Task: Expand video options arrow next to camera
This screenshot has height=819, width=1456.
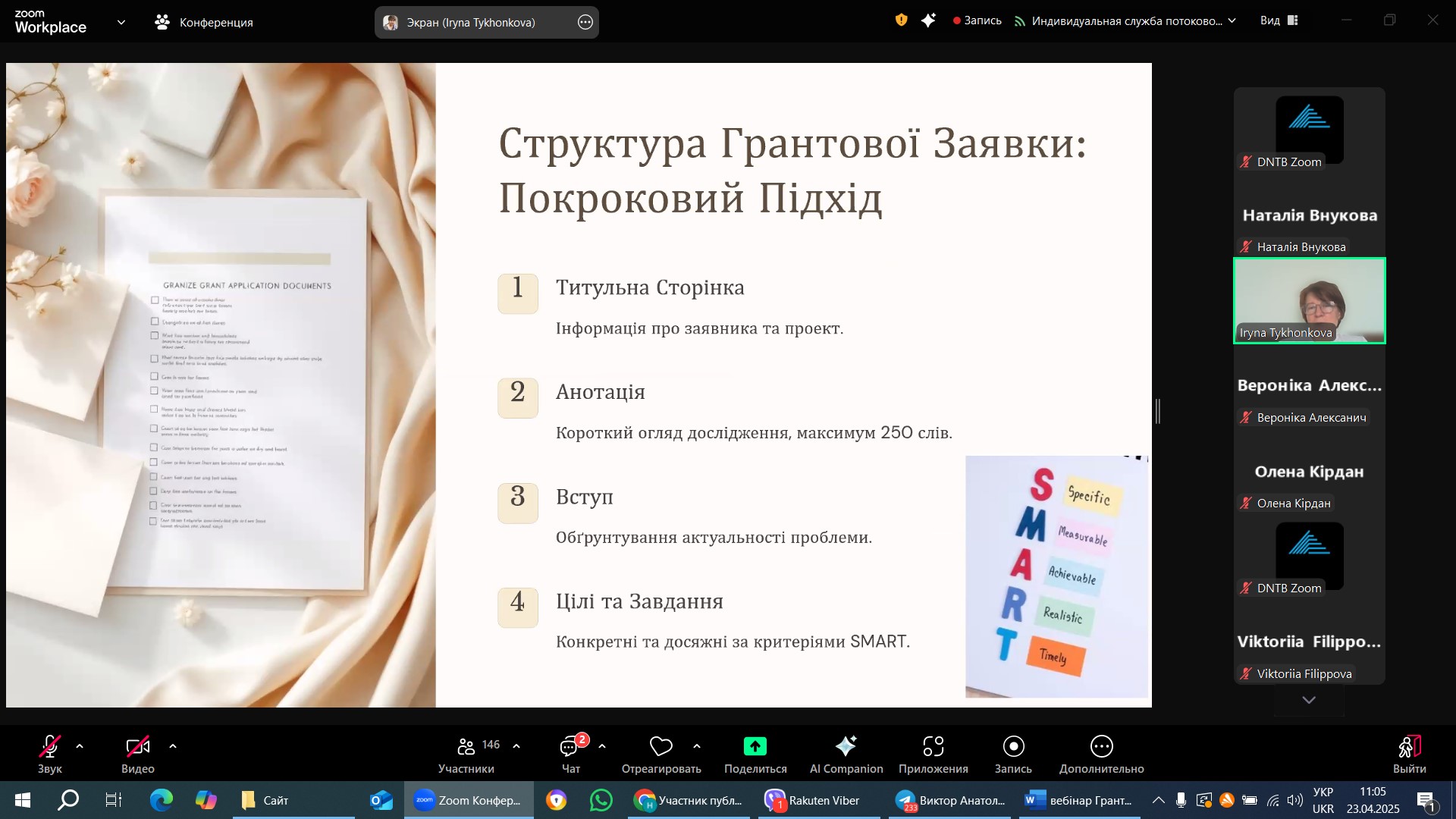Action: 173,747
